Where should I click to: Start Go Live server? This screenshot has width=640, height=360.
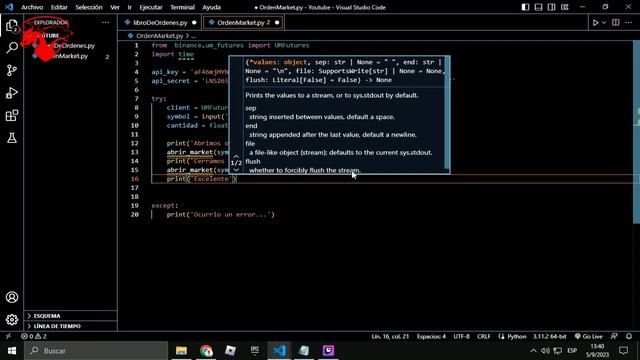[x=589, y=336]
